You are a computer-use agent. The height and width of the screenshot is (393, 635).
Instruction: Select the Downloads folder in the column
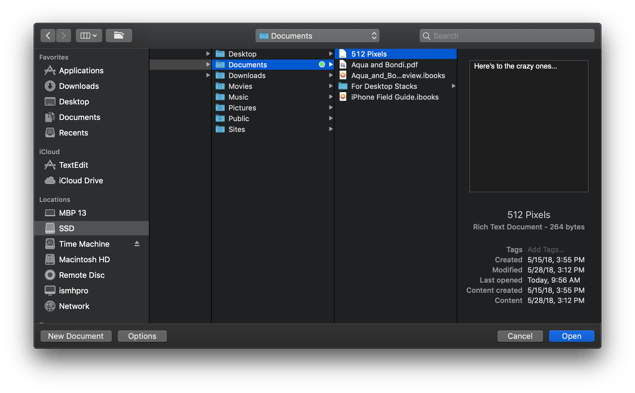(273, 75)
